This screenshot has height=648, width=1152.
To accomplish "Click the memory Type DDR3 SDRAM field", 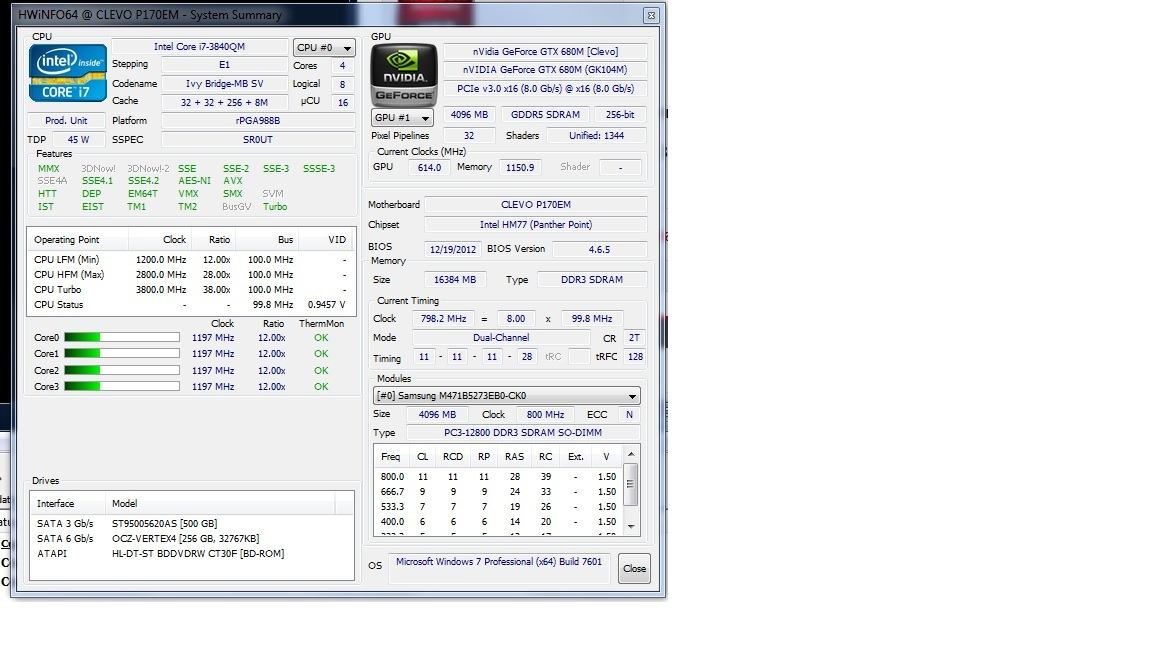I will [x=591, y=280].
